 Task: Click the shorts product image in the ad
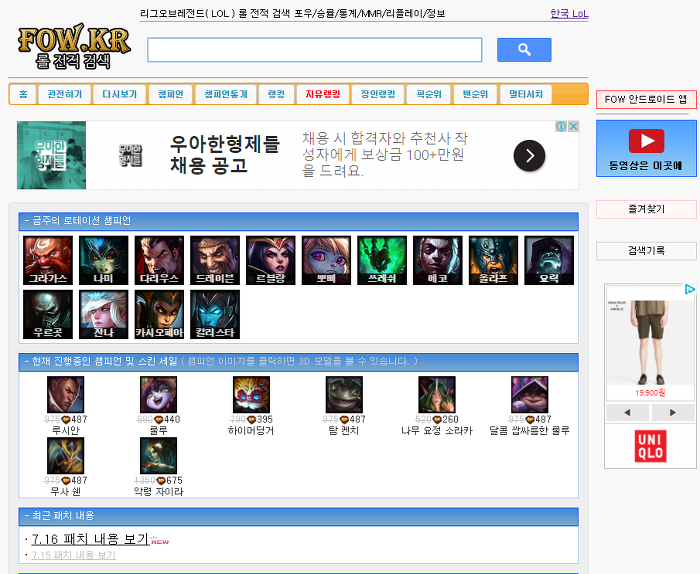[x=650, y=342]
